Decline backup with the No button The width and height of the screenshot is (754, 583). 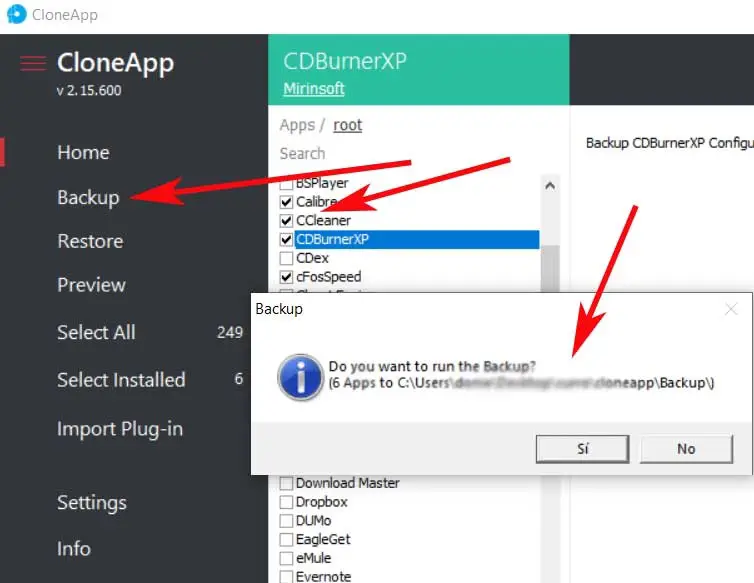[686, 449]
